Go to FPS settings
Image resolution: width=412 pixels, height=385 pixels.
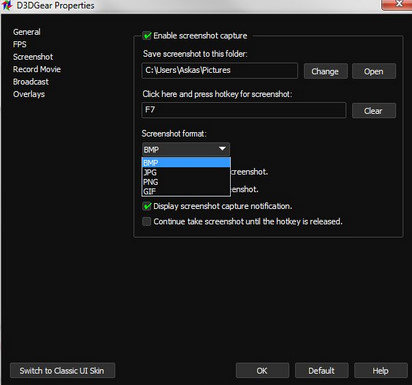[x=20, y=44]
